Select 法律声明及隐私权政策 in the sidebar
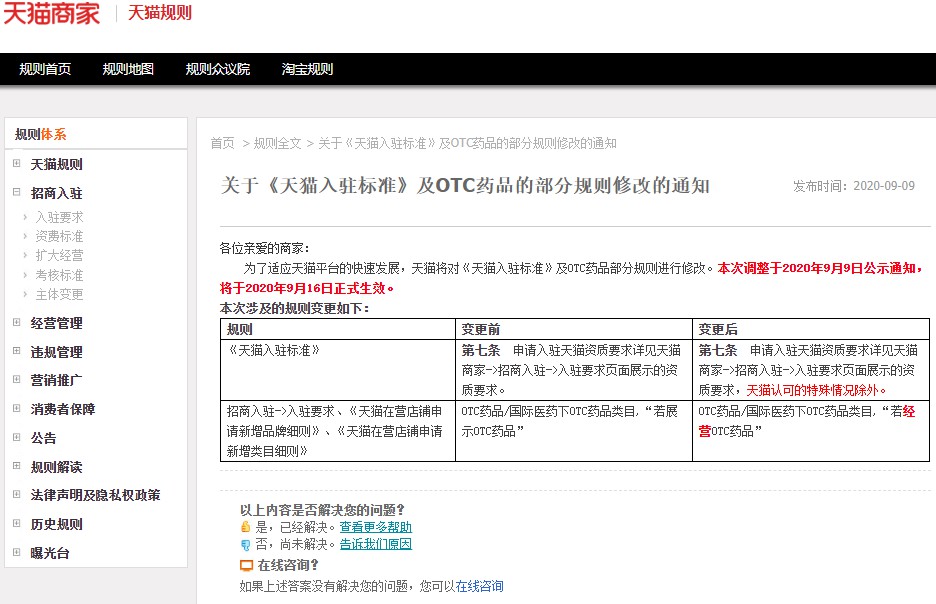The width and height of the screenshot is (936, 604). pos(96,495)
